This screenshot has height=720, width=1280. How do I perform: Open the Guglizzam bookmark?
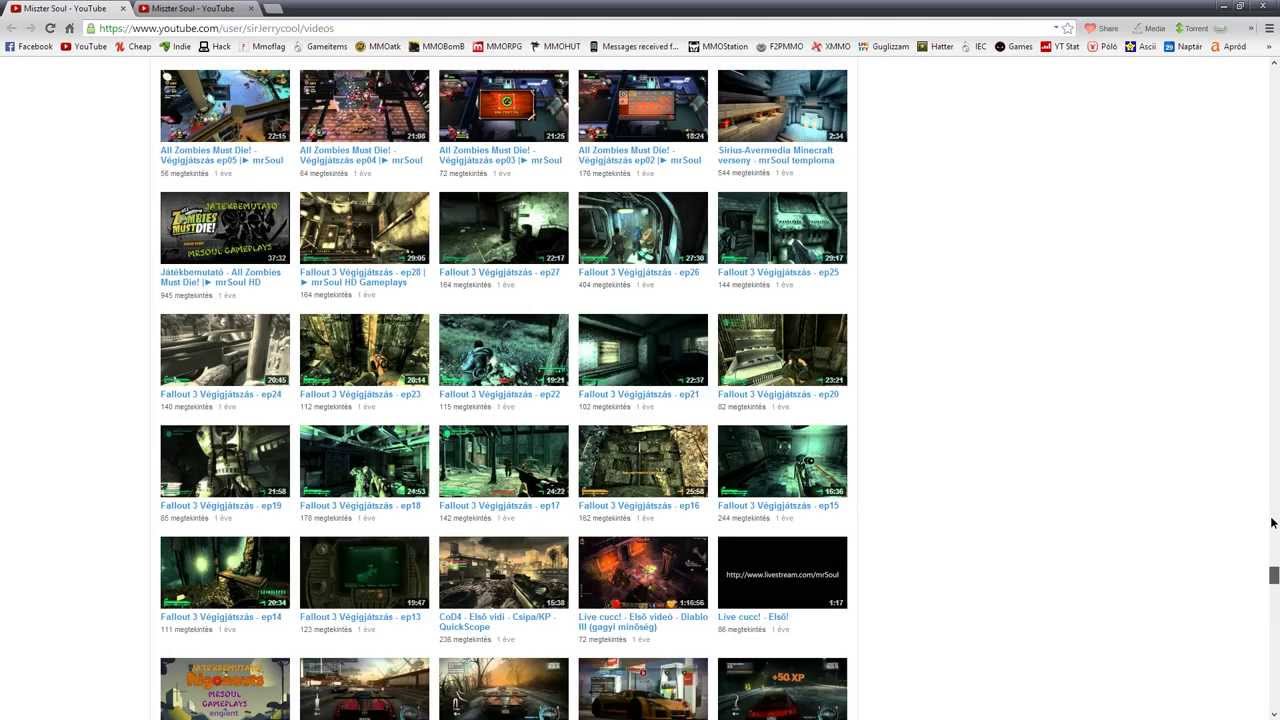point(884,46)
